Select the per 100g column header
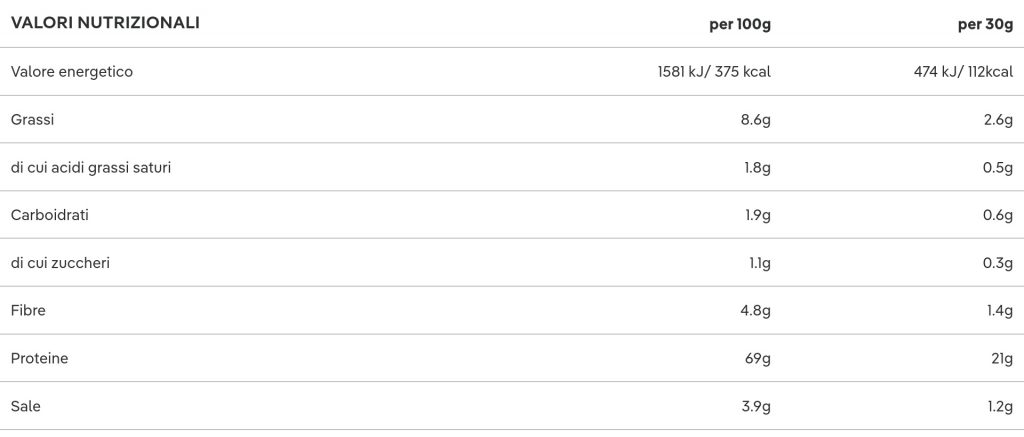Screen dimensions: 1024x437 (x=740, y=25)
